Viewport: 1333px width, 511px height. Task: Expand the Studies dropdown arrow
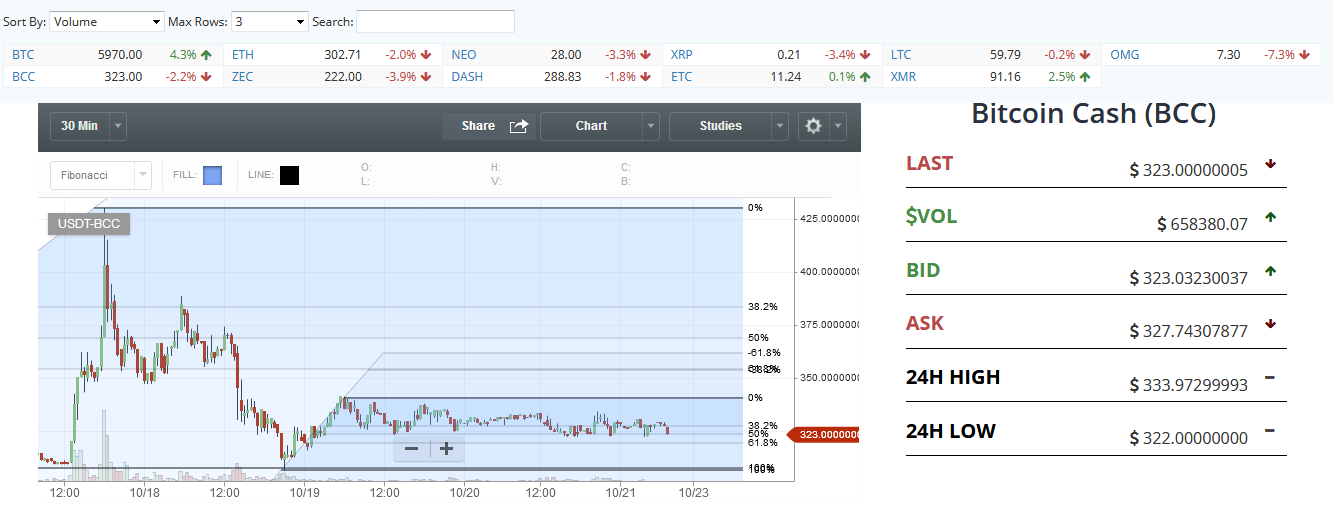[x=780, y=126]
